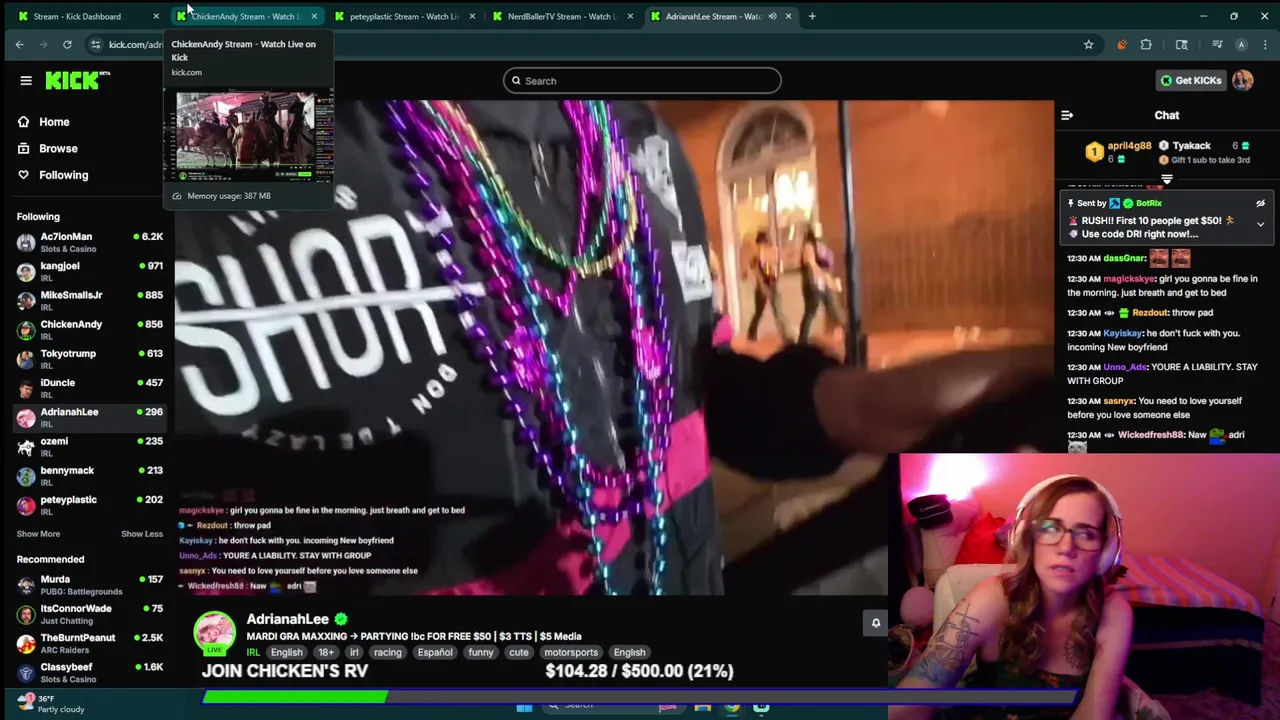Click the orange extension icon in toolbar
Viewport: 1280px width, 720px height.
(x=1121, y=44)
